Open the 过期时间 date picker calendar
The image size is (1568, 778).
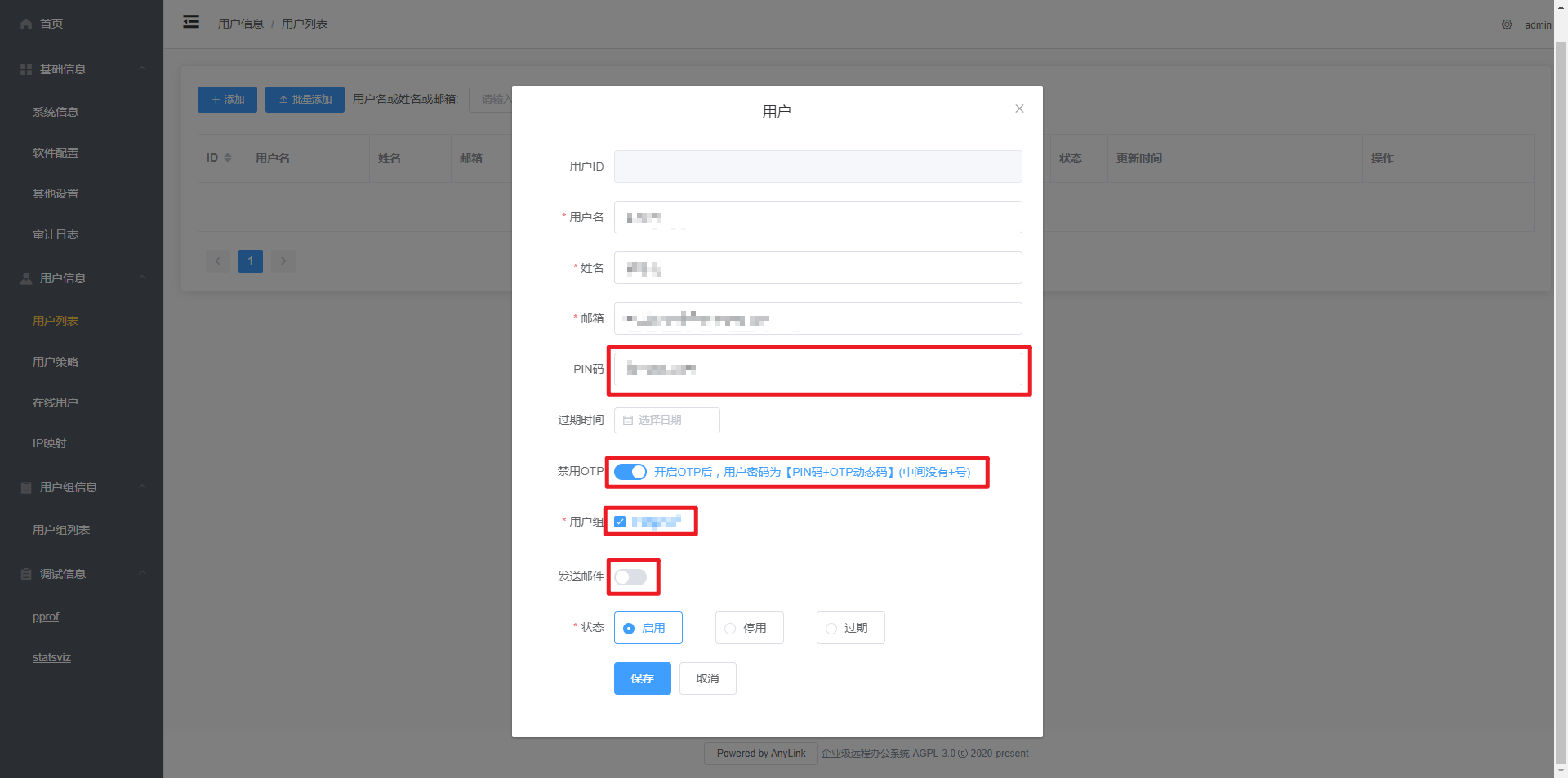click(666, 420)
